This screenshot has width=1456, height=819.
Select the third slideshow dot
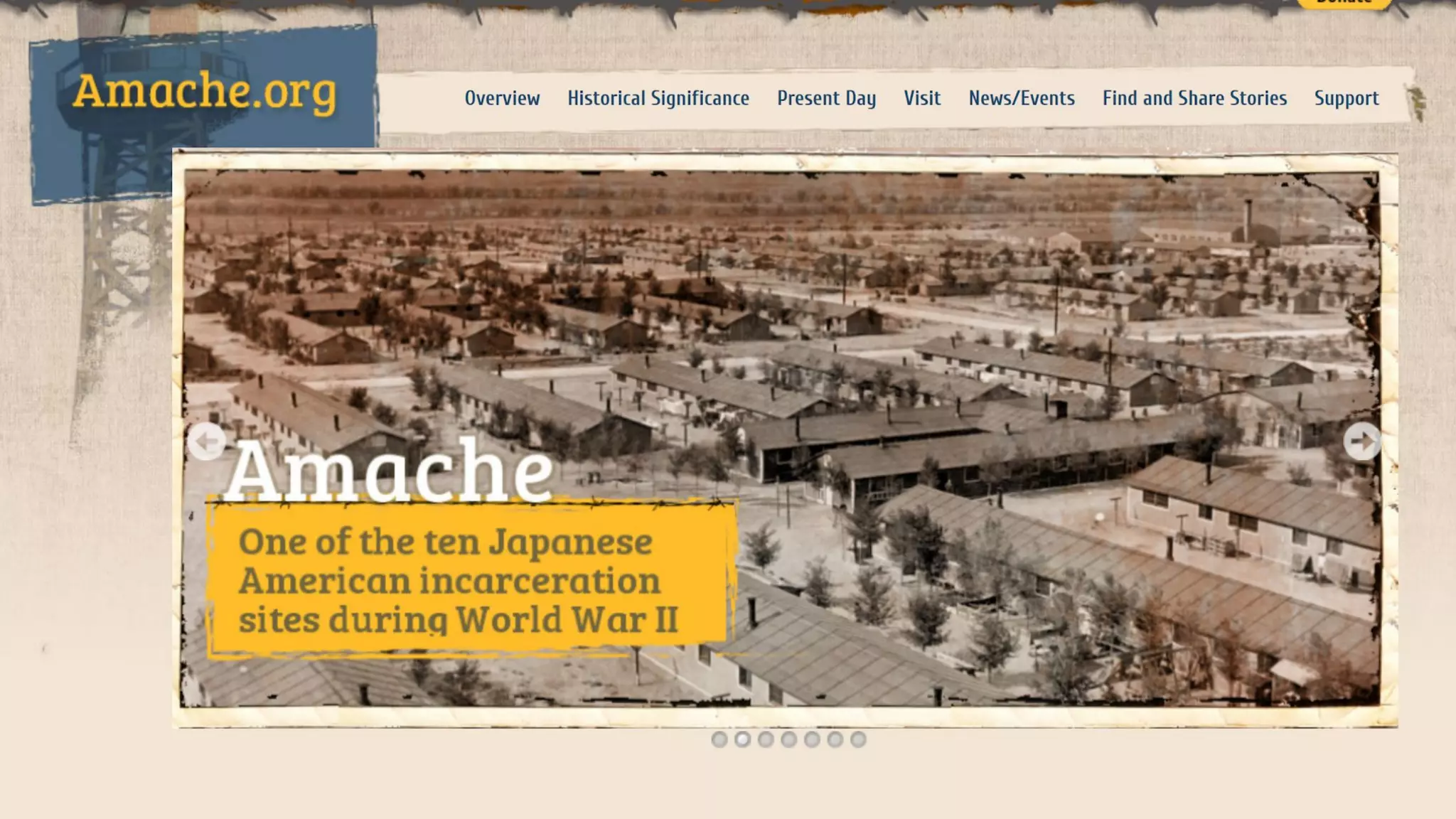(x=766, y=739)
